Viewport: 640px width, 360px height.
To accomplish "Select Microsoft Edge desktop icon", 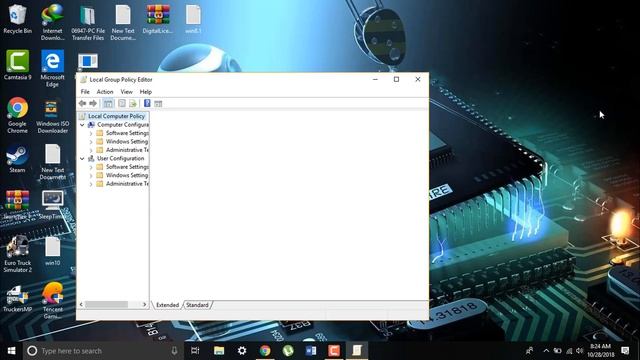I will 52,69.
